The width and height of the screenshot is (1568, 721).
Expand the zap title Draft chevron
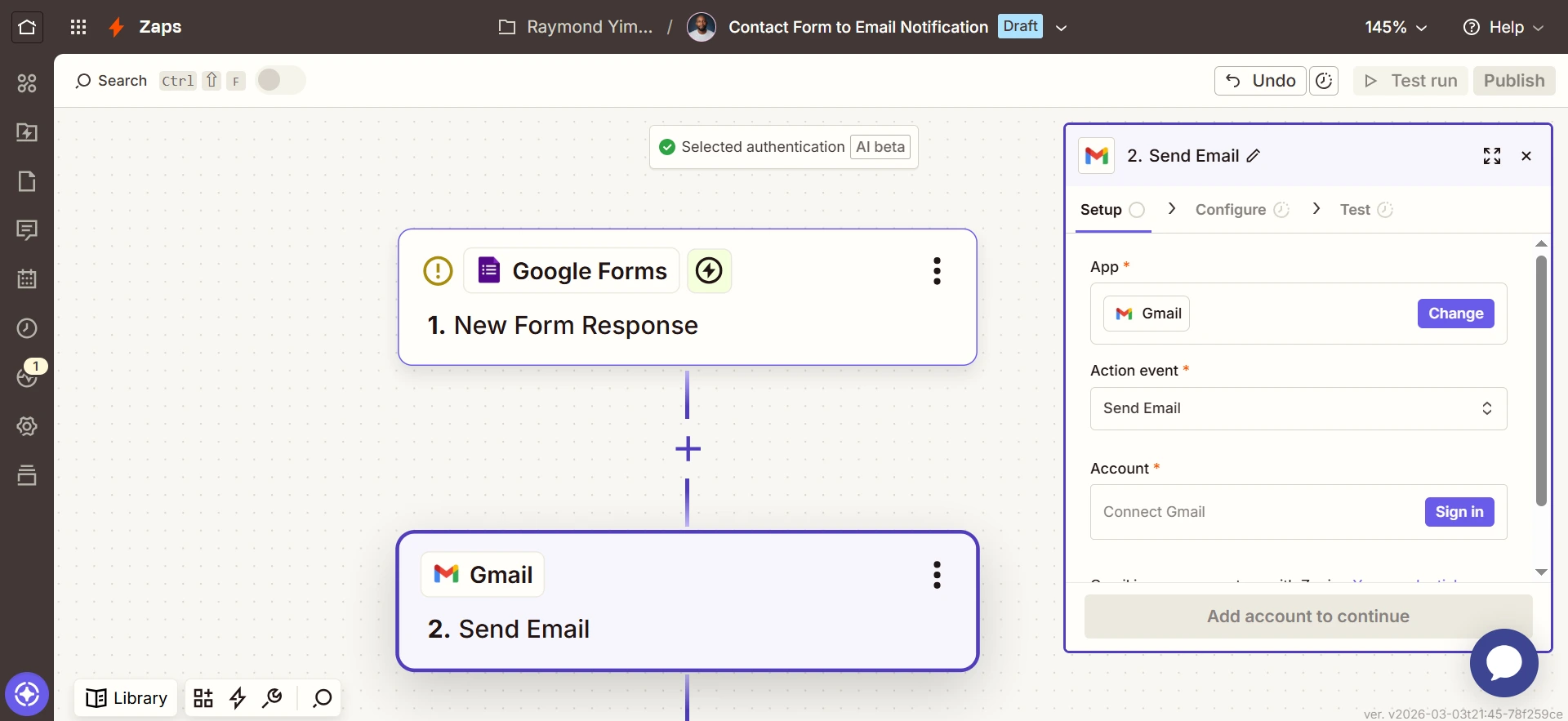pos(1062,28)
